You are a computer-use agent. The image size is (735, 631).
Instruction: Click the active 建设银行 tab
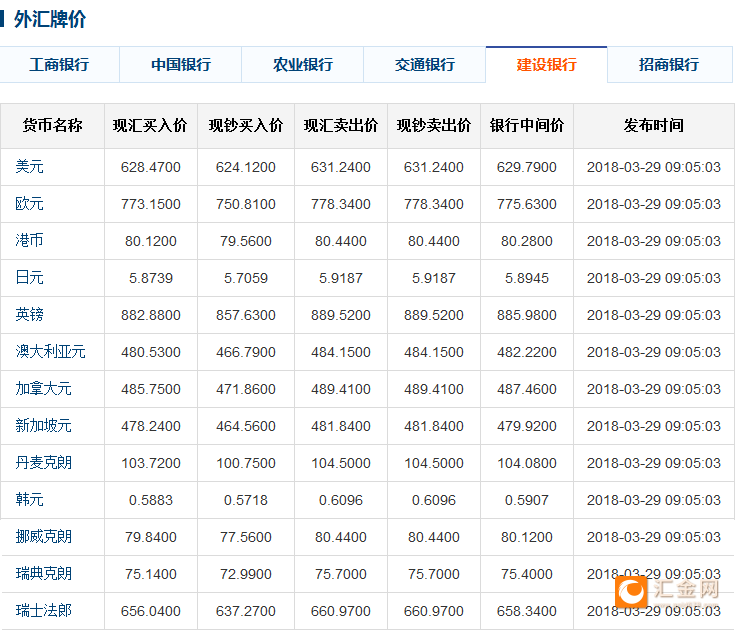[547, 64]
